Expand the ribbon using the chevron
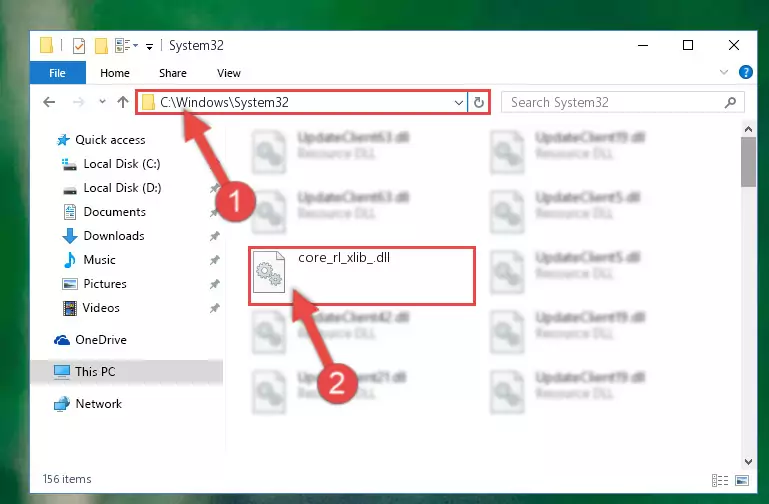The image size is (769, 504). [723, 73]
